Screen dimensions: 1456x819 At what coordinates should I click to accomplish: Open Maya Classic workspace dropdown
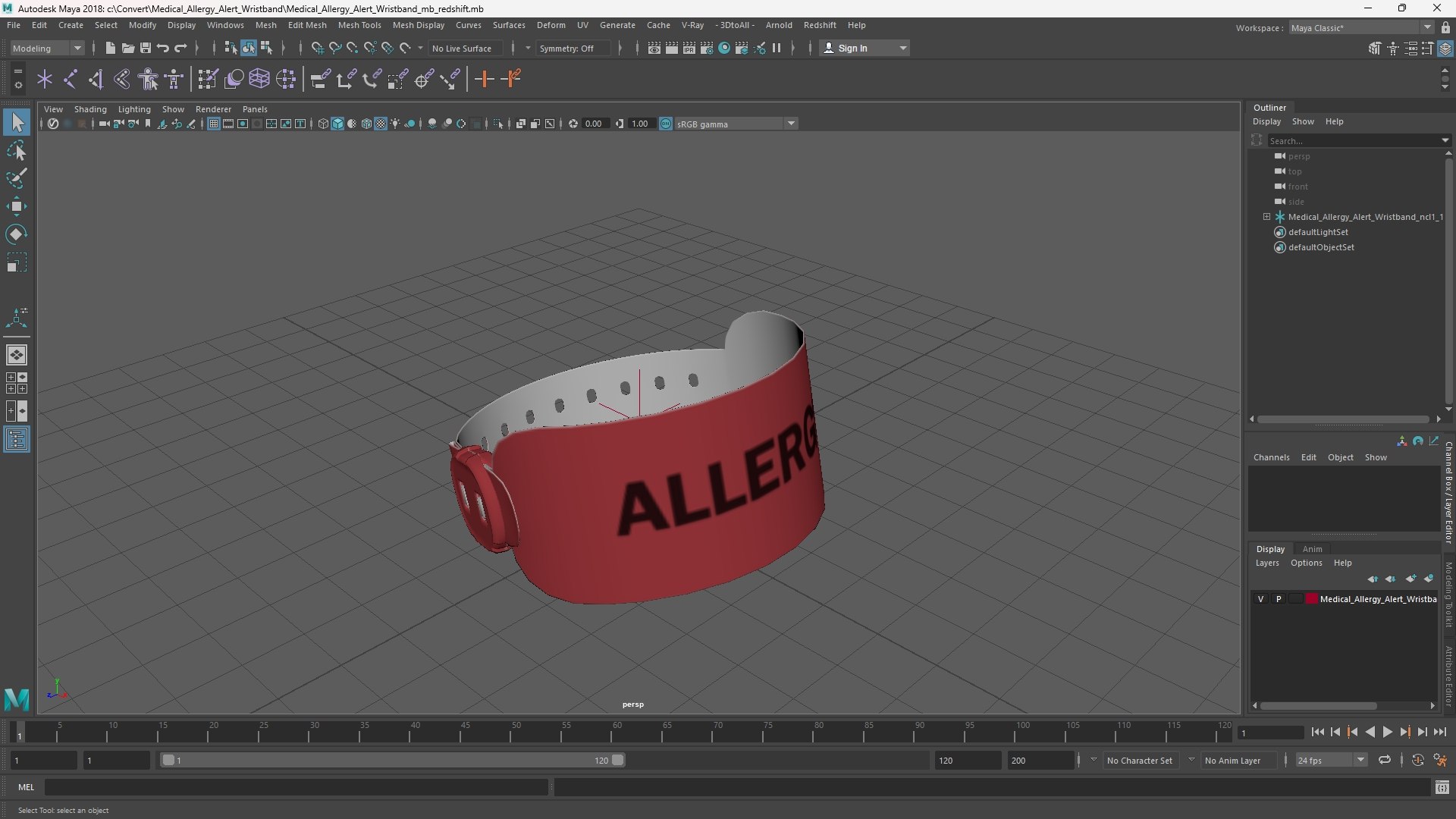click(x=1360, y=27)
